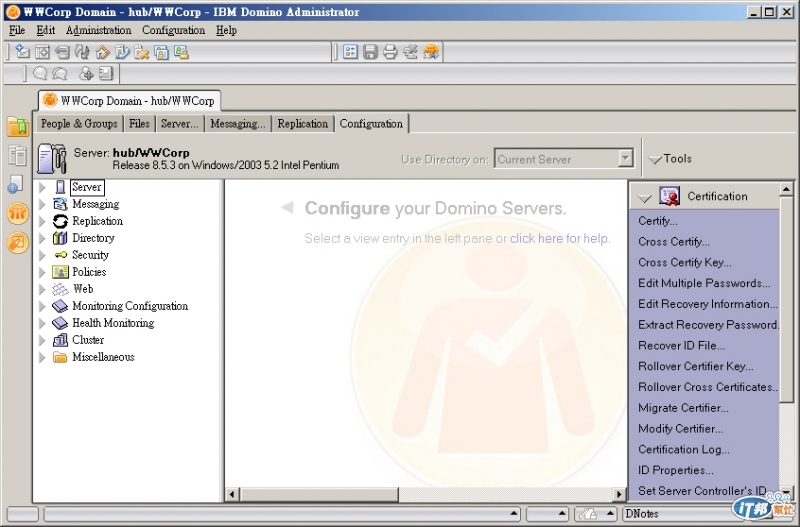Viewport: 800px width, 527px height.
Task: Click the Miscellaneous folder tree icon
Action: [60, 357]
